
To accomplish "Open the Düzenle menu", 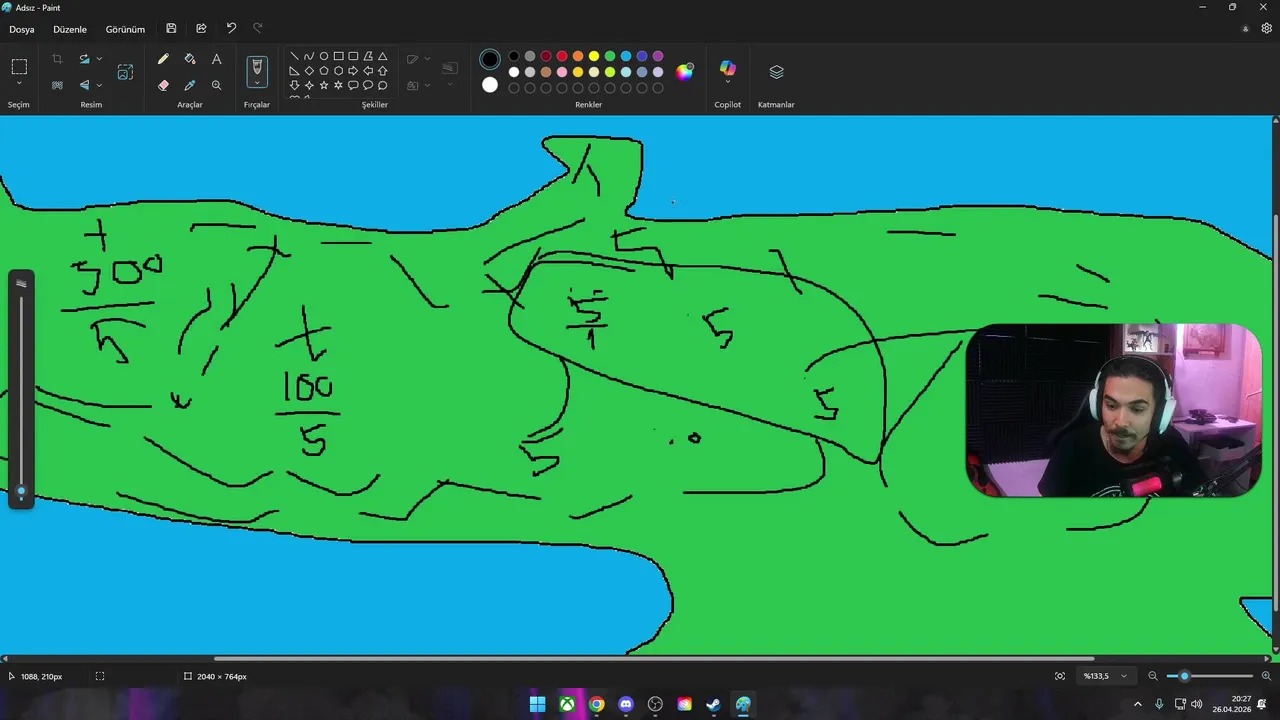I will click(x=70, y=29).
